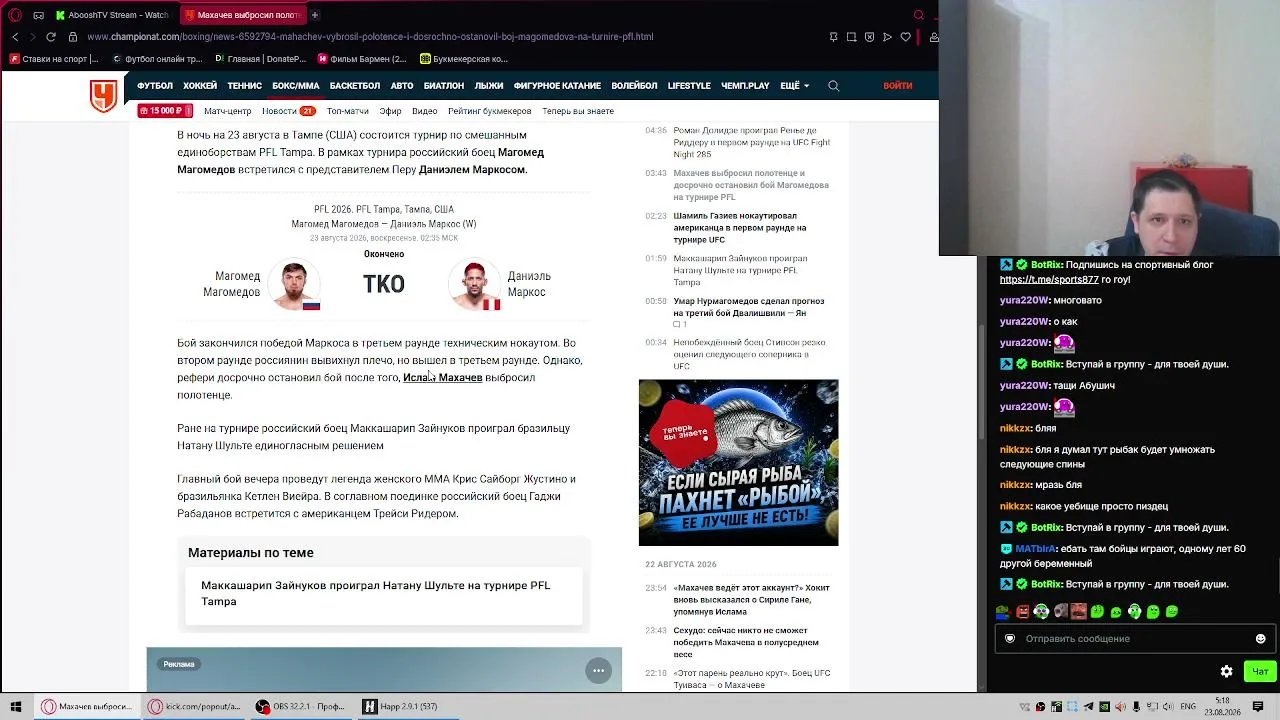The image size is (1280, 720).
Task: Open chat settings gear
Action: click(1227, 671)
